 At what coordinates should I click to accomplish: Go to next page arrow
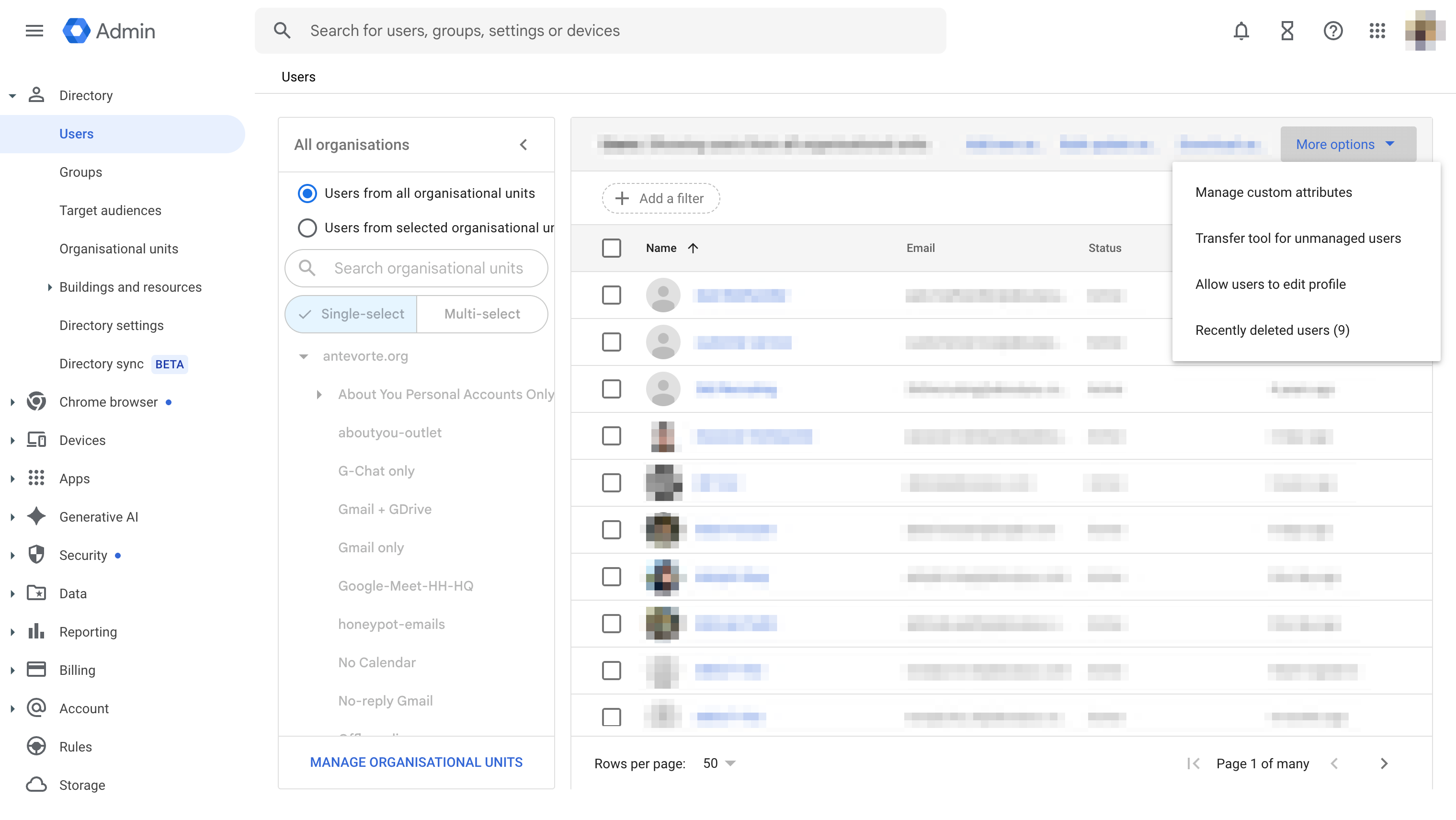tap(1384, 763)
